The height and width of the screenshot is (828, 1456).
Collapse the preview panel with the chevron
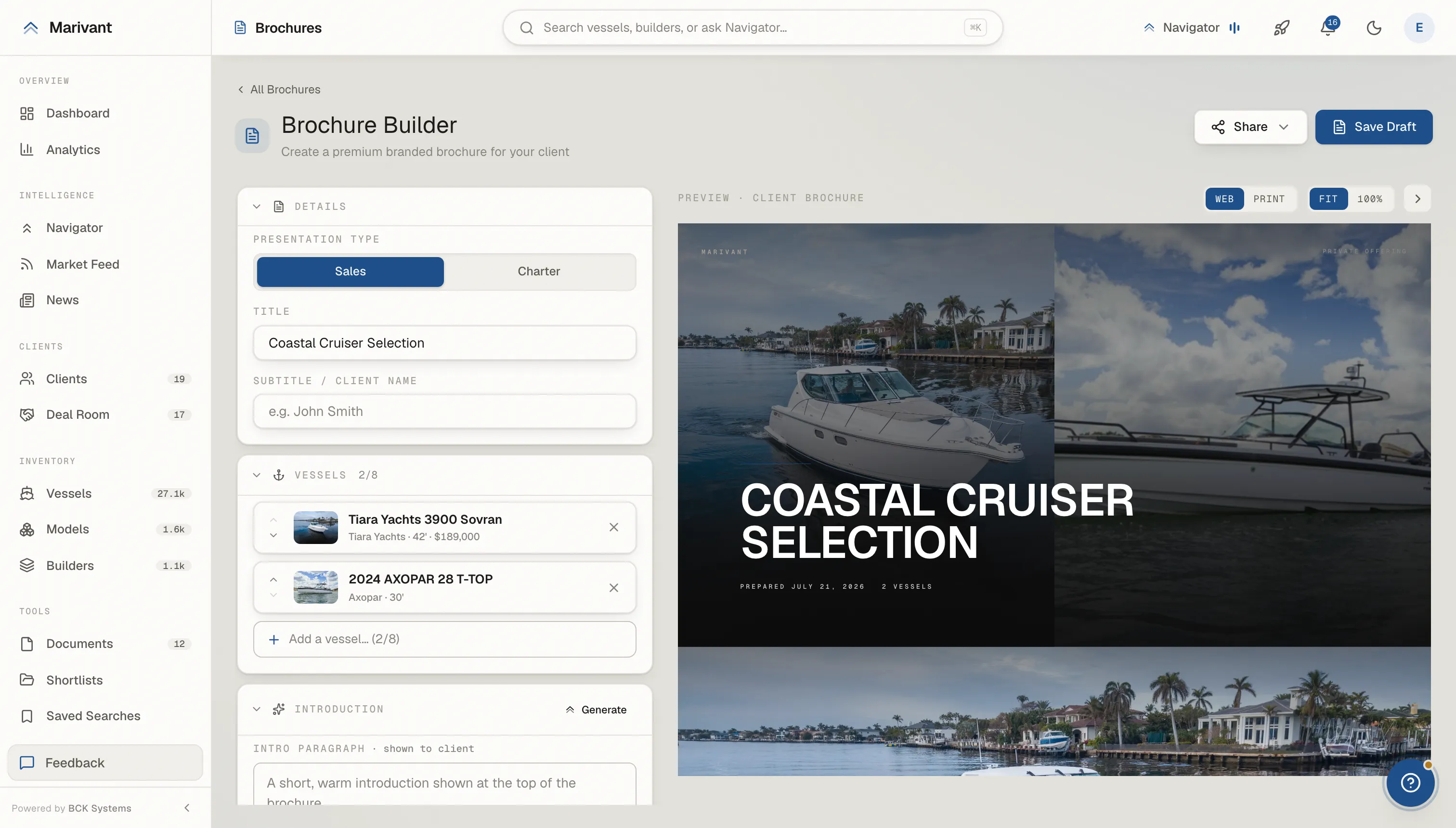pyautogui.click(x=1417, y=199)
